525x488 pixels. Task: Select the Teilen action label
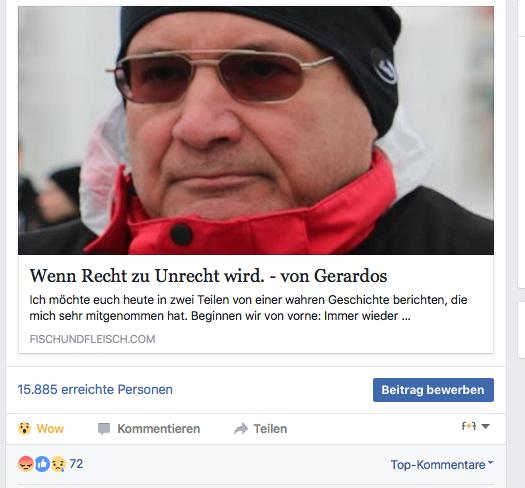tap(270, 429)
